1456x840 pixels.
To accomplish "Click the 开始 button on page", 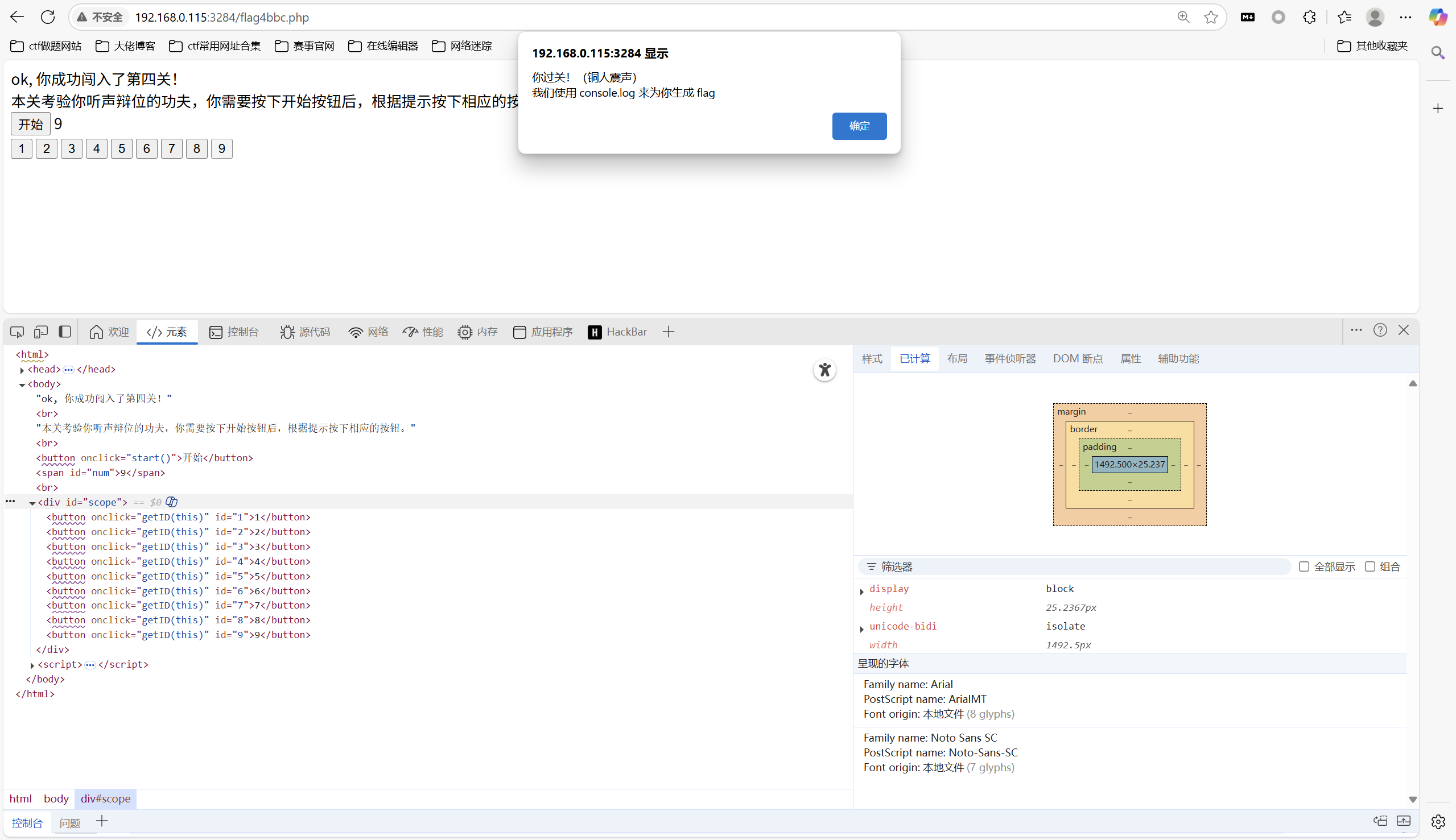I will tap(31, 124).
